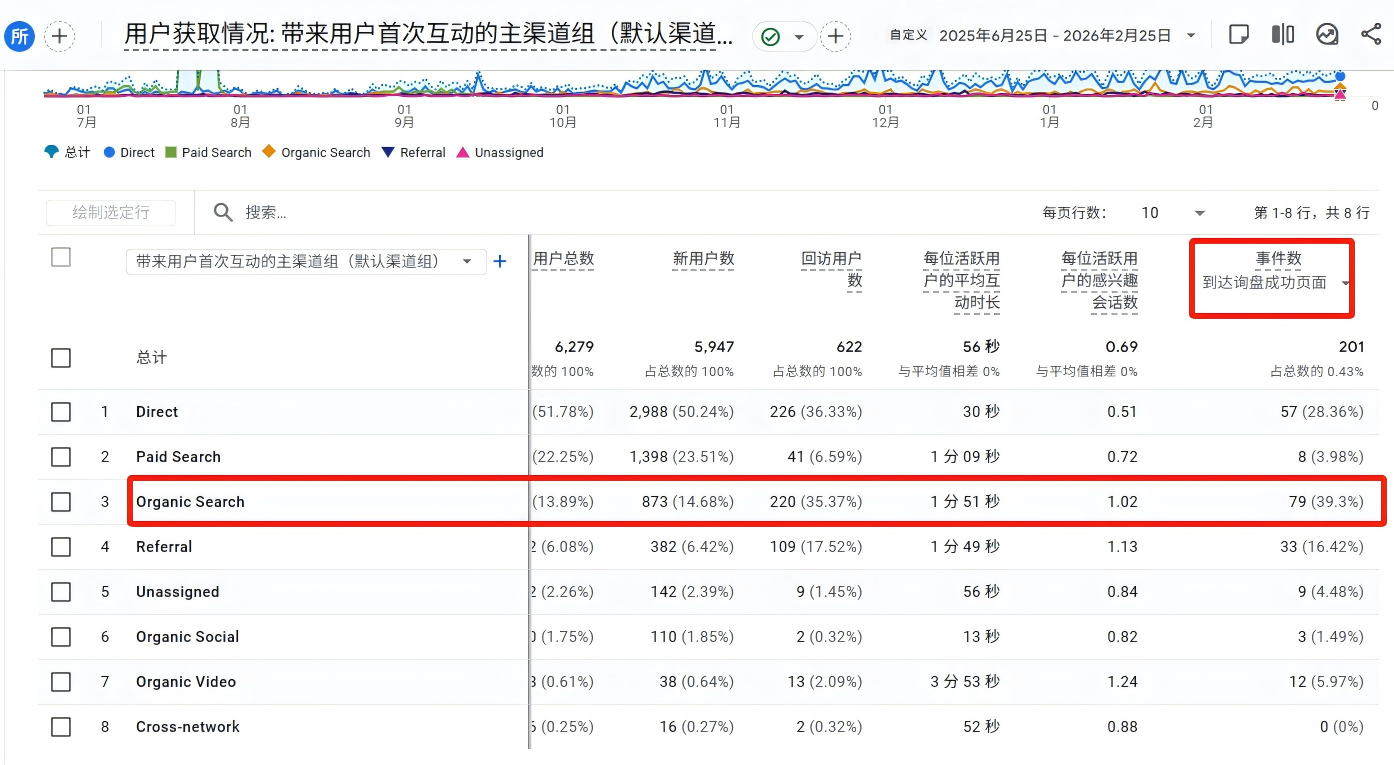Toggle the Paid Search legend swatch
This screenshot has width=1394, height=765.
pos(171,153)
